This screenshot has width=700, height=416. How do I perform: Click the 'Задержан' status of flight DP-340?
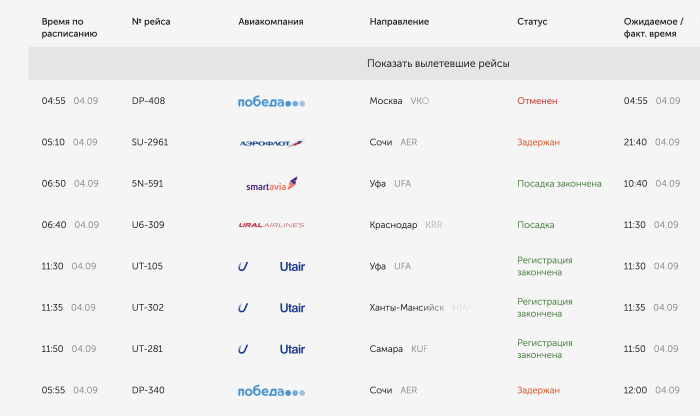coord(538,390)
